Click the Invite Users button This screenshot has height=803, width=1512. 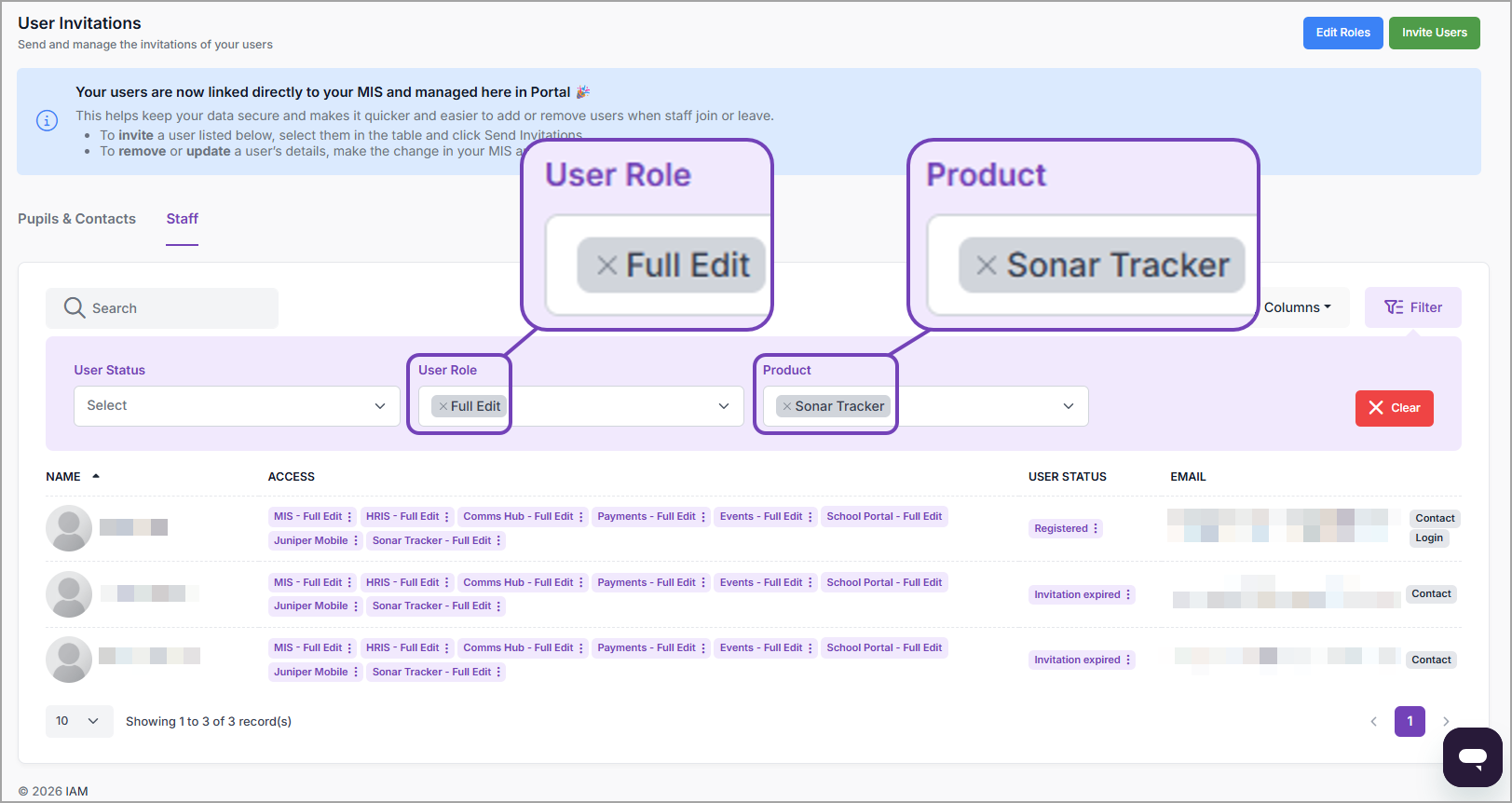(x=1434, y=33)
